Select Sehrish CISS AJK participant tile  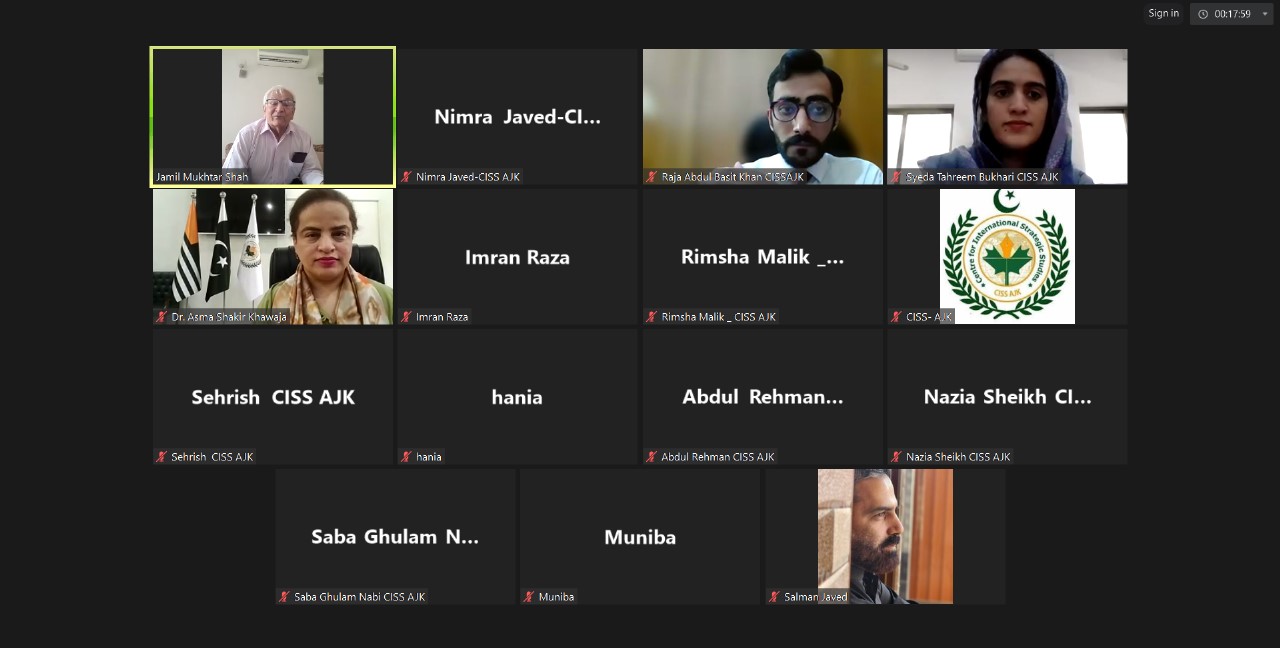[x=273, y=396]
